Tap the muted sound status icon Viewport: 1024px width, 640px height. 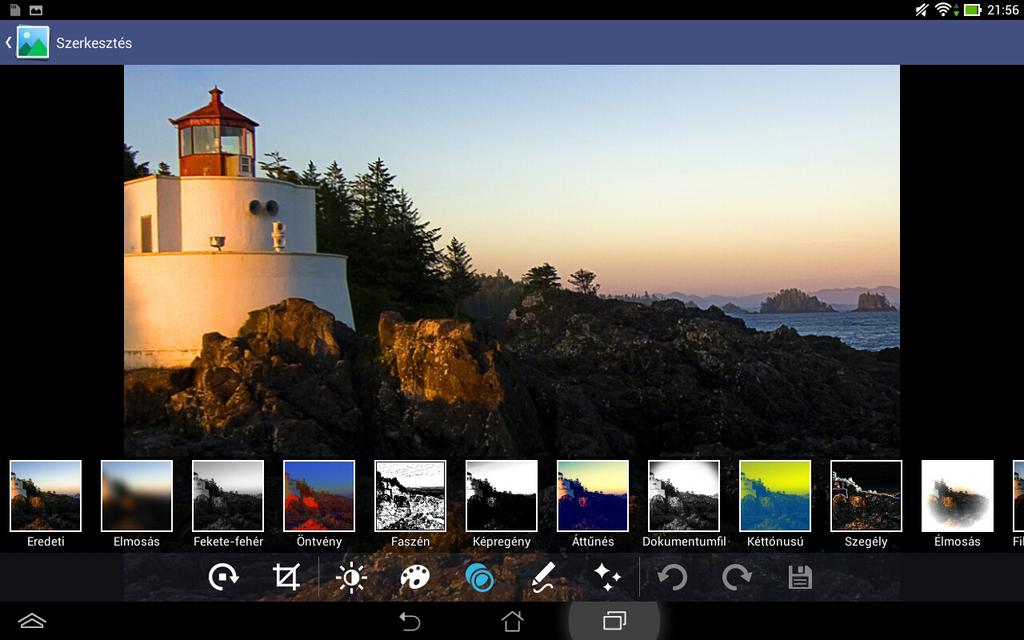pos(922,10)
